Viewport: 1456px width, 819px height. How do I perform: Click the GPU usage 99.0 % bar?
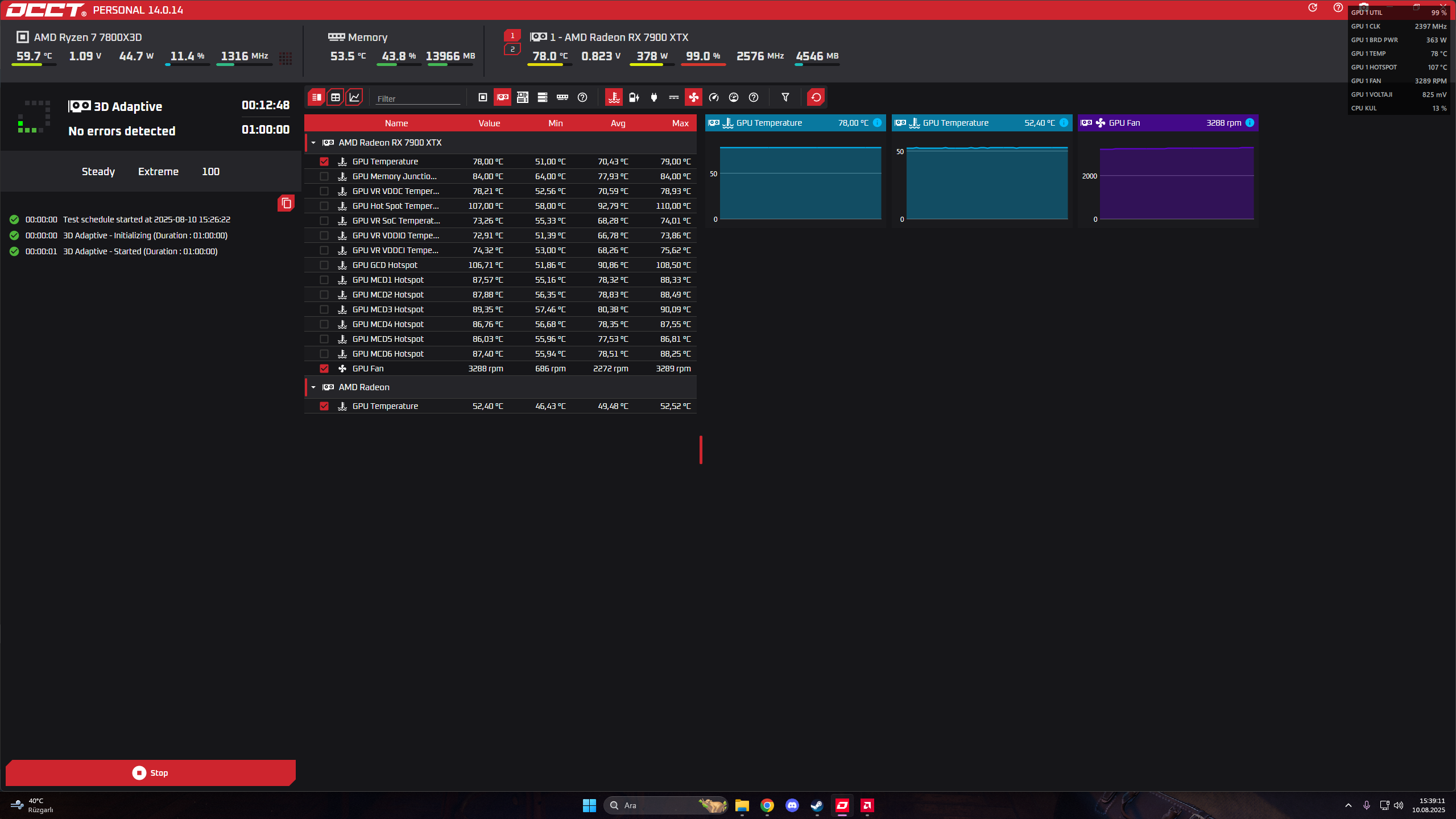pos(703,65)
